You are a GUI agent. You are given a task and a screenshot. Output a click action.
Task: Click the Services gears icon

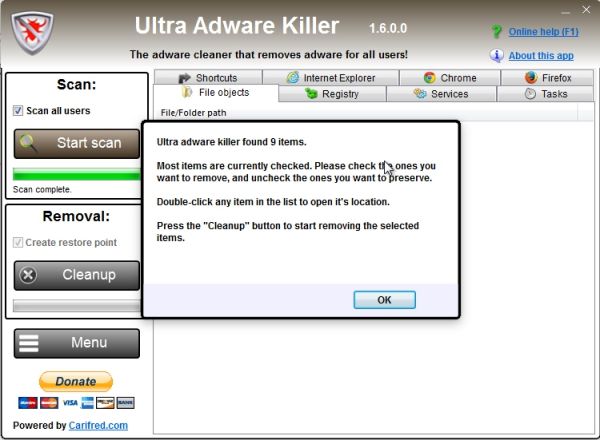pos(420,93)
